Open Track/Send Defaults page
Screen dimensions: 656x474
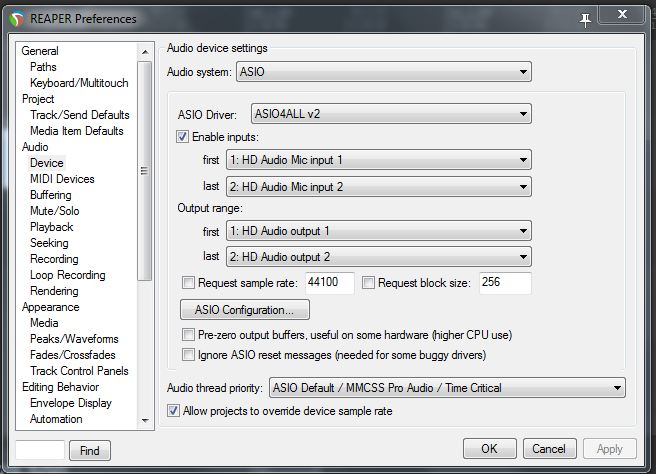(x=79, y=115)
